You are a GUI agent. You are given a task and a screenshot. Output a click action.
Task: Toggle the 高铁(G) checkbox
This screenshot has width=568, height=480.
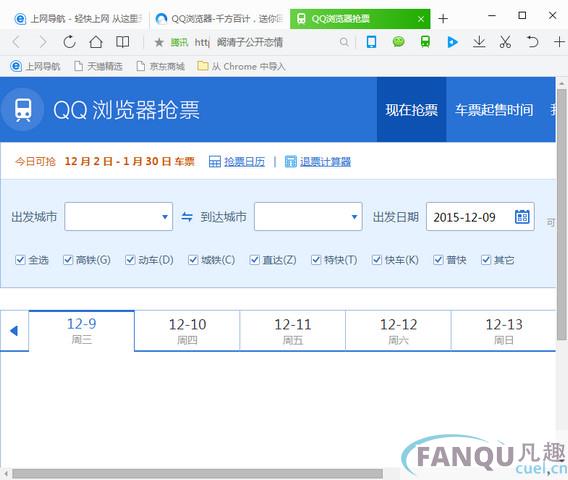pos(68,260)
